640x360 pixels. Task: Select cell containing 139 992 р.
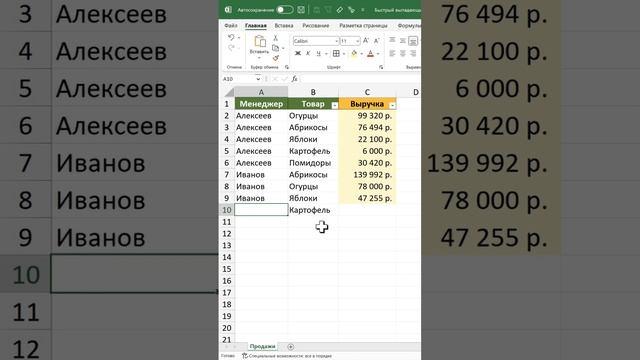367,175
